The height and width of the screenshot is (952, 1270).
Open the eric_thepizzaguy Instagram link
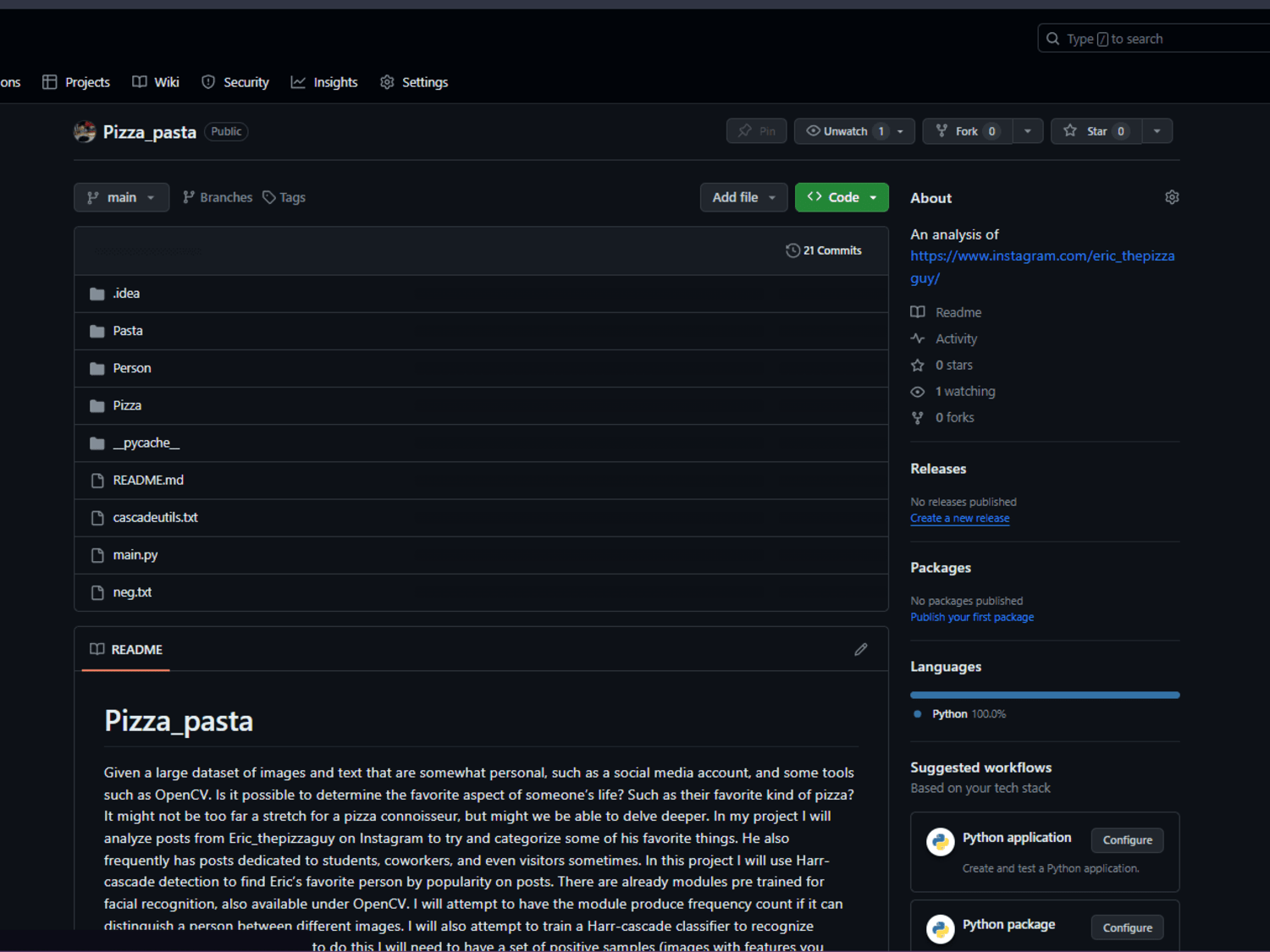1042,267
